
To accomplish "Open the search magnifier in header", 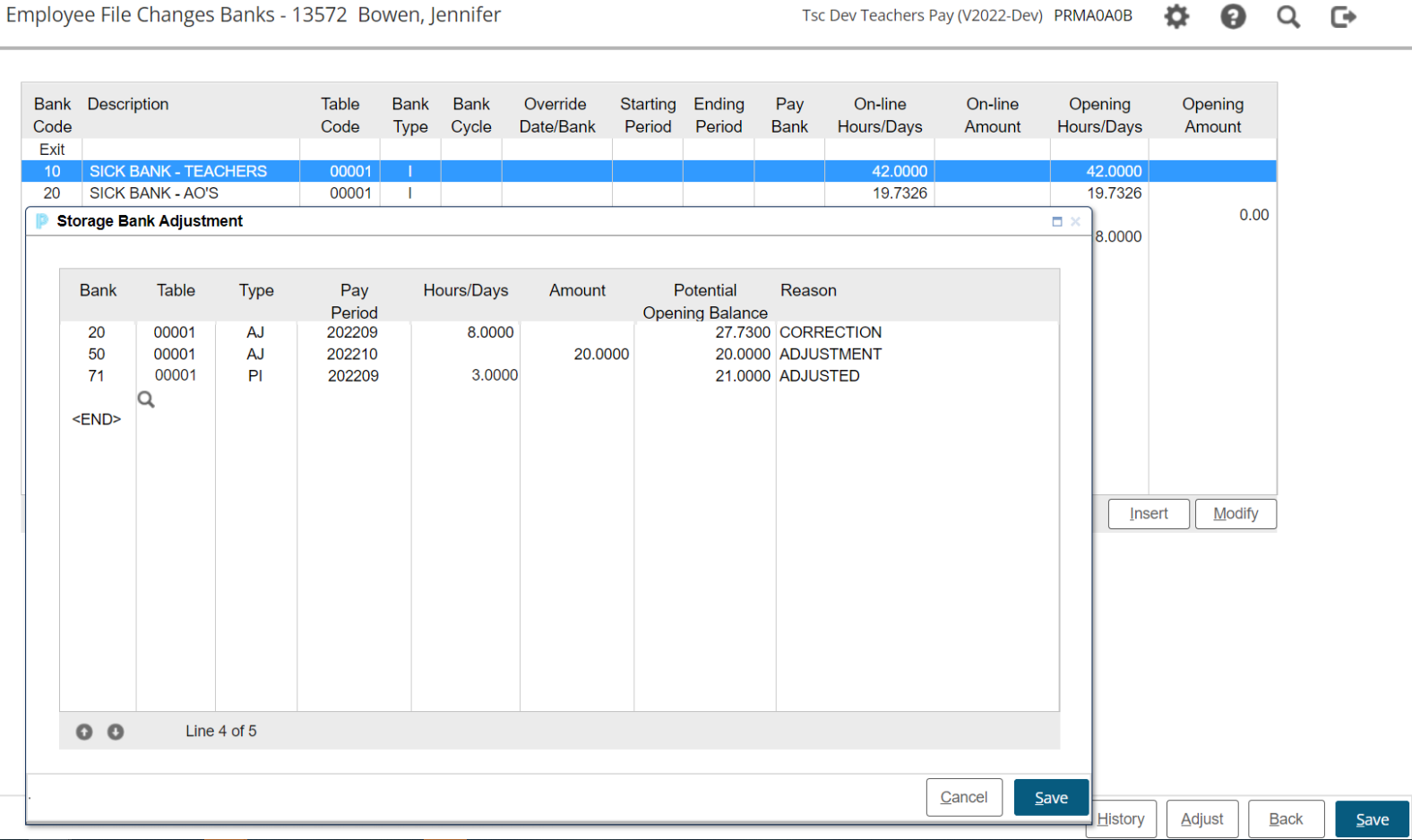I will [1288, 16].
